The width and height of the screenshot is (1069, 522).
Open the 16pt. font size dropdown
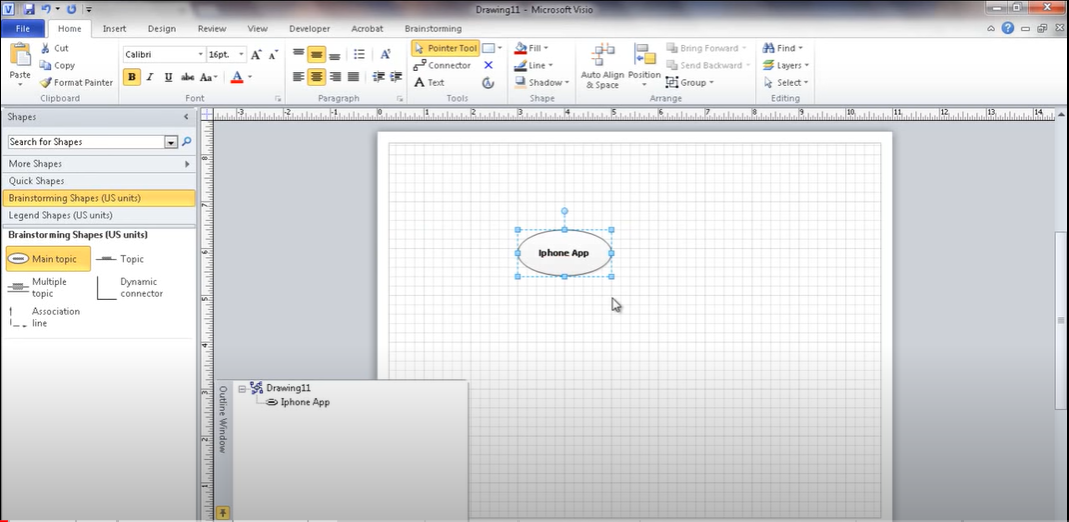point(242,55)
